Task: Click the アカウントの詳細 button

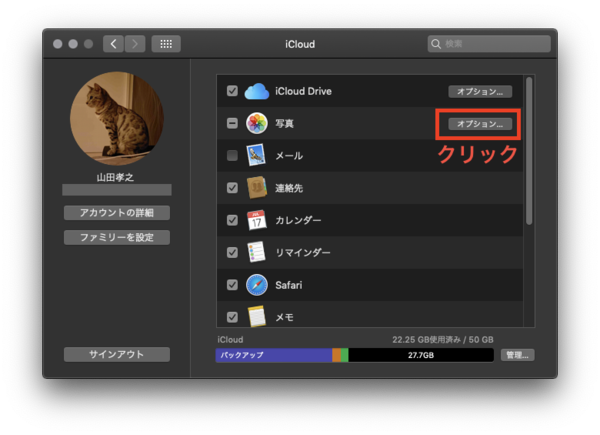Action: point(117,213)
